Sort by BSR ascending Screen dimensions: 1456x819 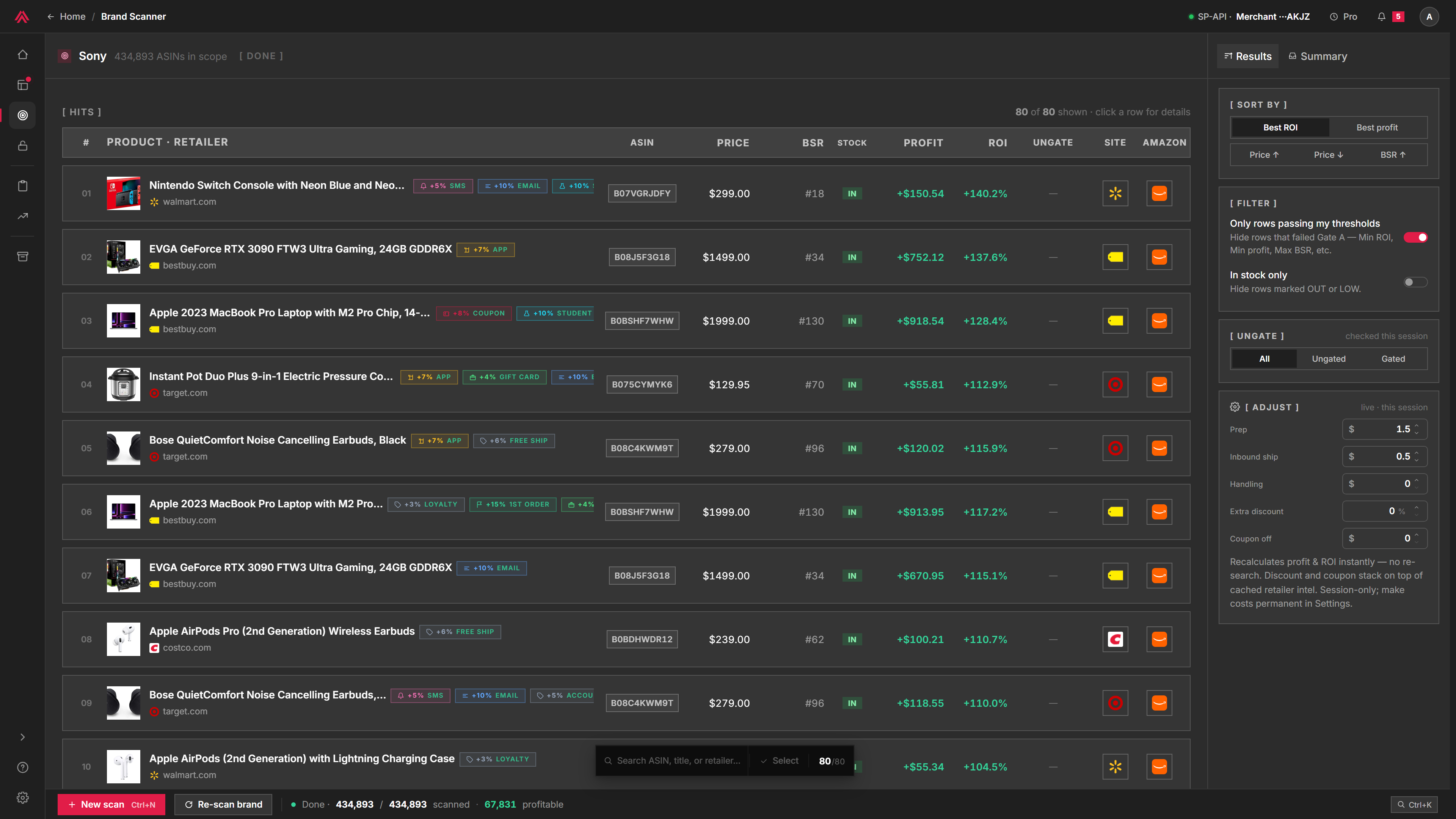(1393, 155)
